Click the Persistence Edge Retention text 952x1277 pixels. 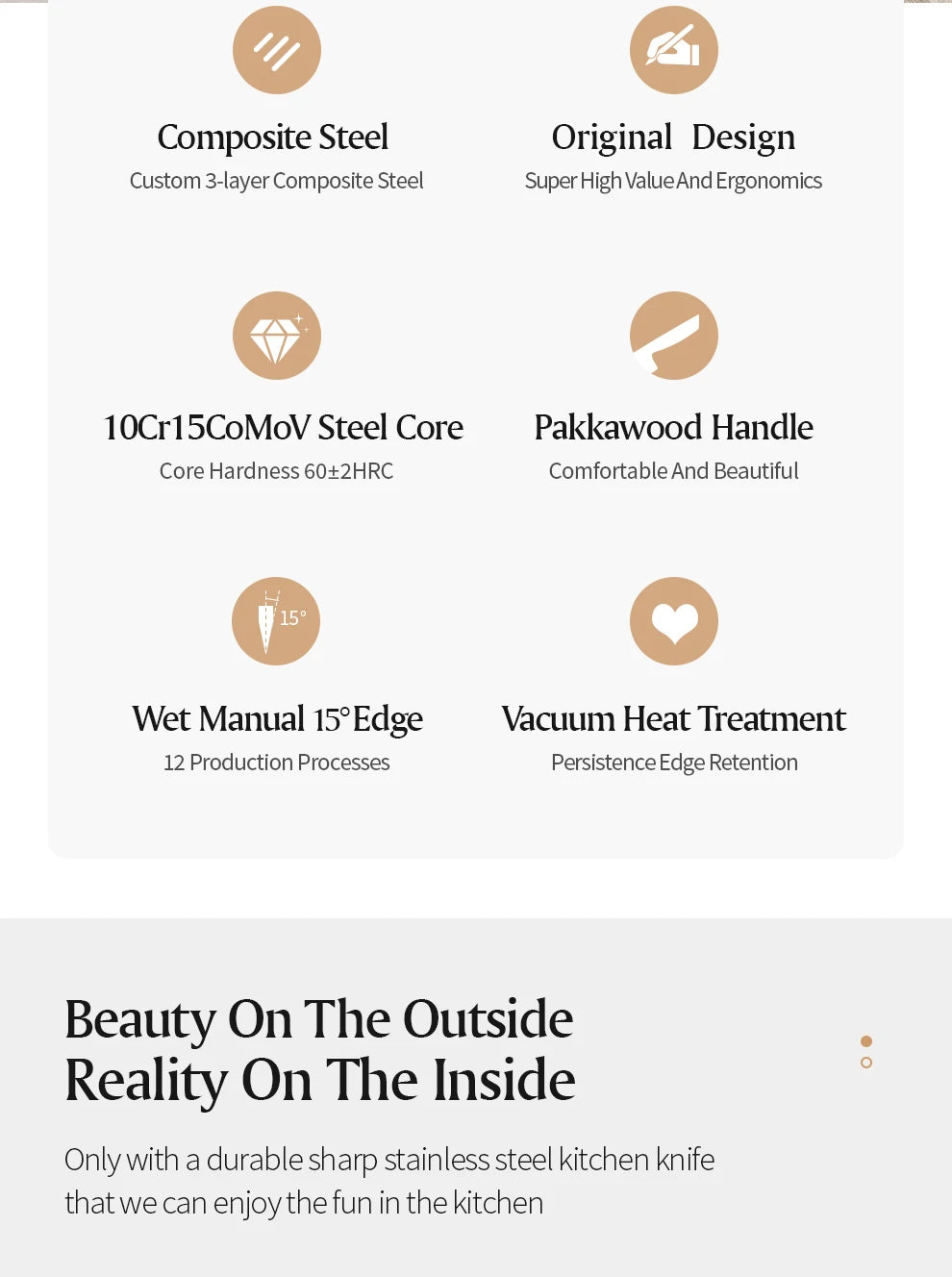674,763
